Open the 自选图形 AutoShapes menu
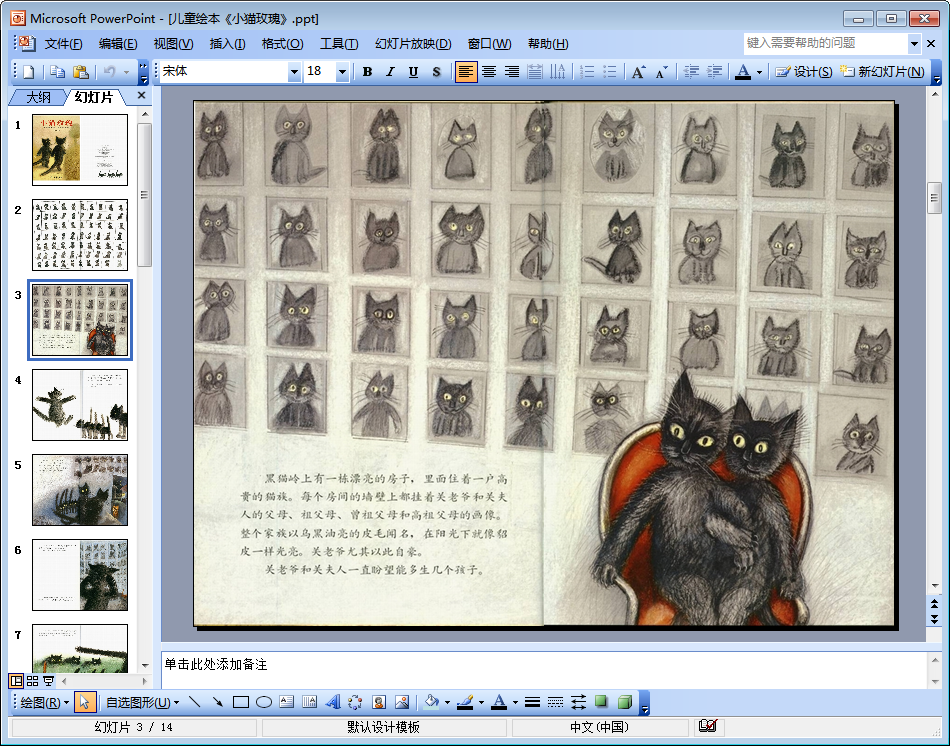Screen dimensions: 950x746 click(x=142, y=702)
